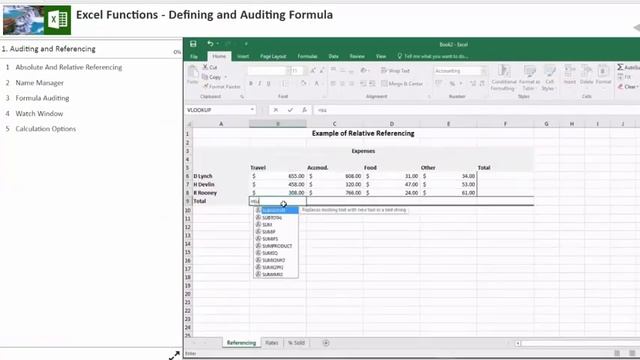
Task: Cancel the formula entry with the X
Action: click(x=276, y=110)
